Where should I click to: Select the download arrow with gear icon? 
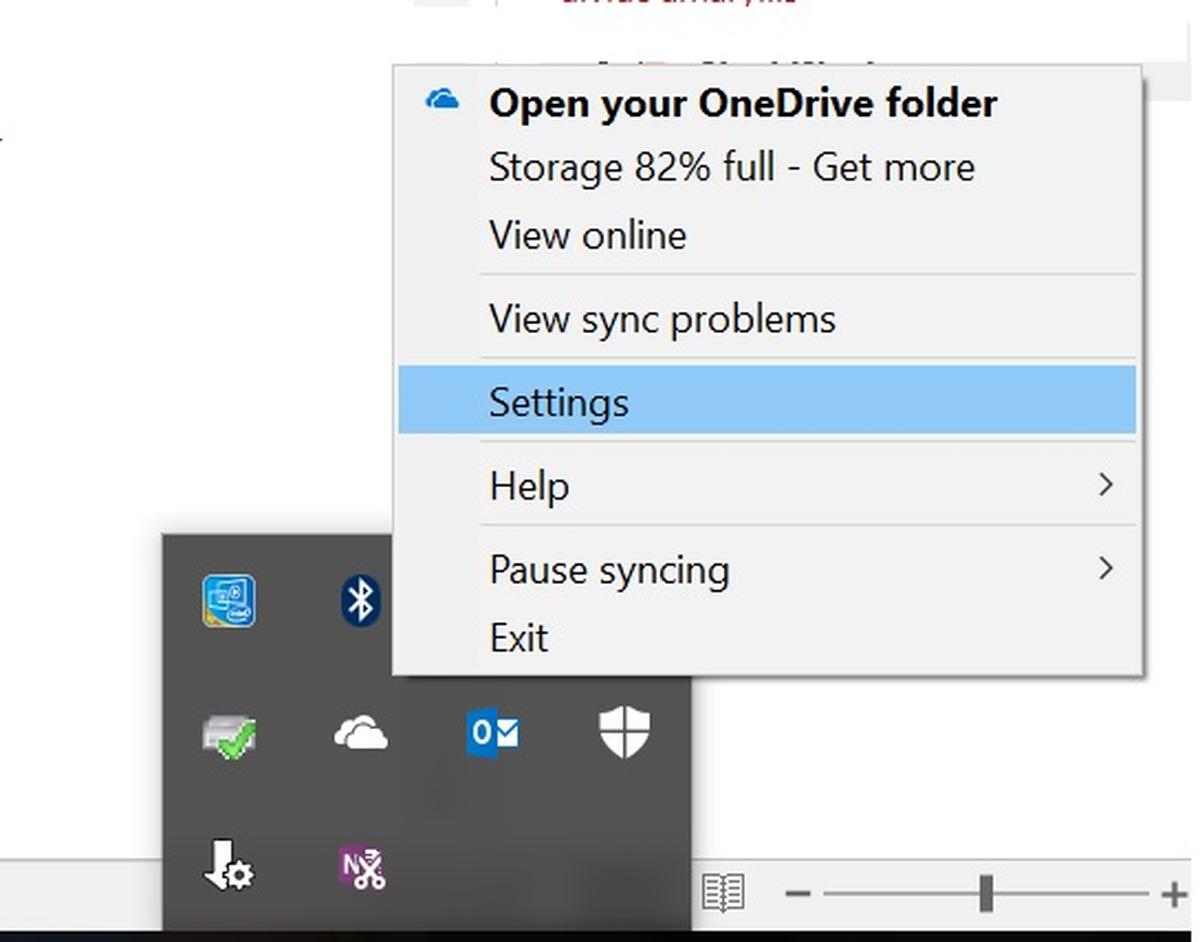(228, 868)
